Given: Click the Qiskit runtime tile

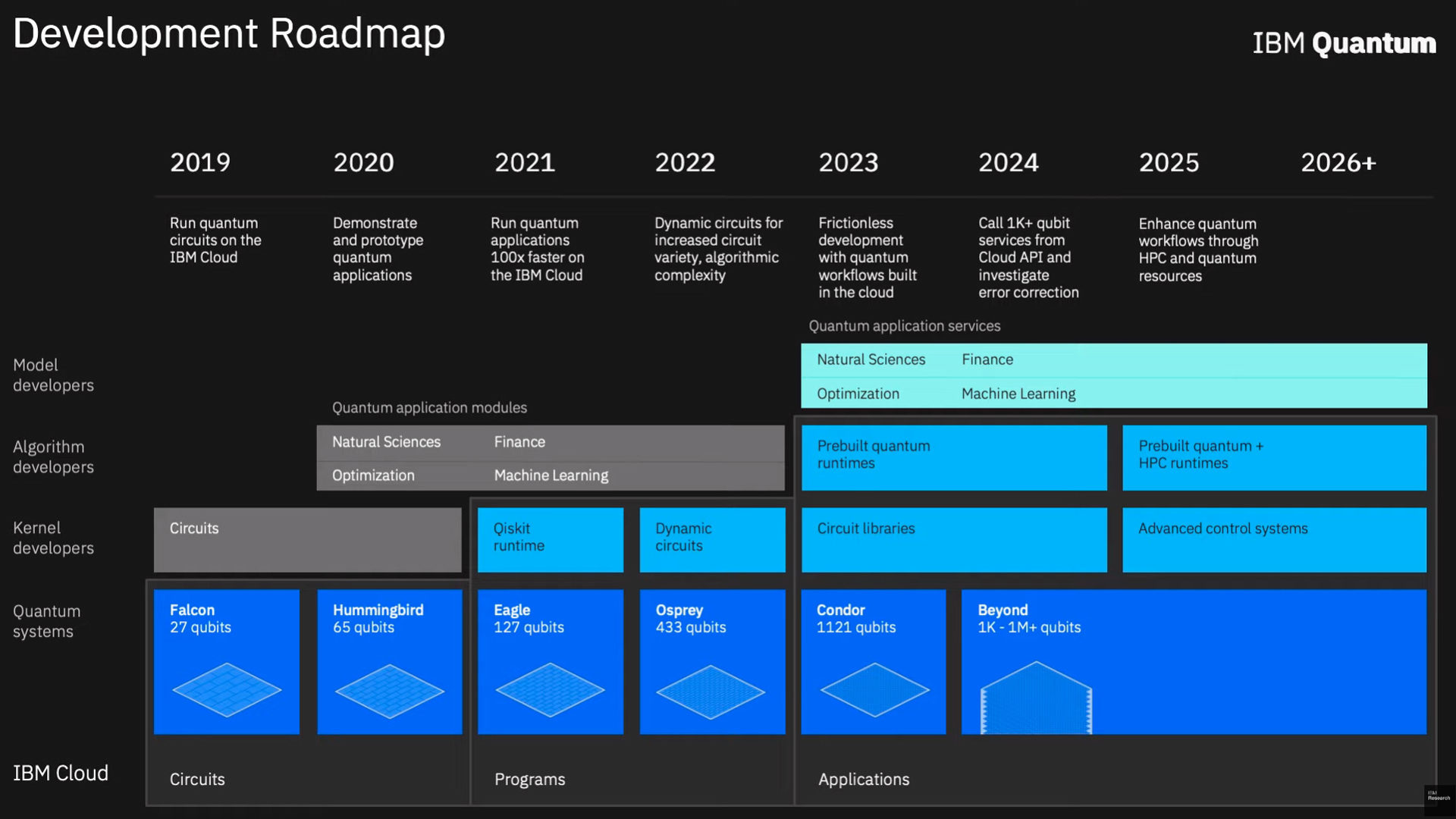Looking at the screenshot, I should pyautogui.click(x=550, y=539).
